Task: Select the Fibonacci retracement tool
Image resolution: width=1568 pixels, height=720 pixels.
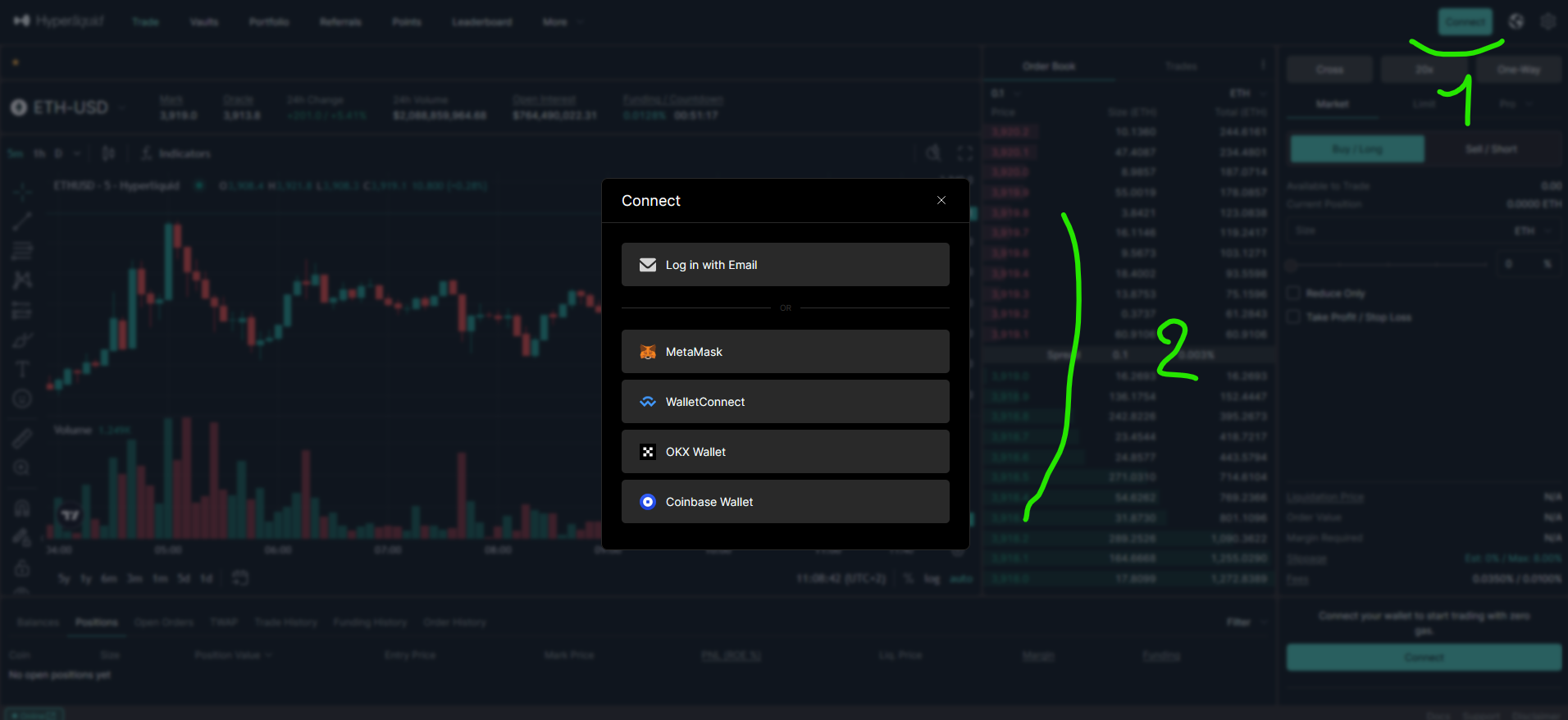Action: 22,250
